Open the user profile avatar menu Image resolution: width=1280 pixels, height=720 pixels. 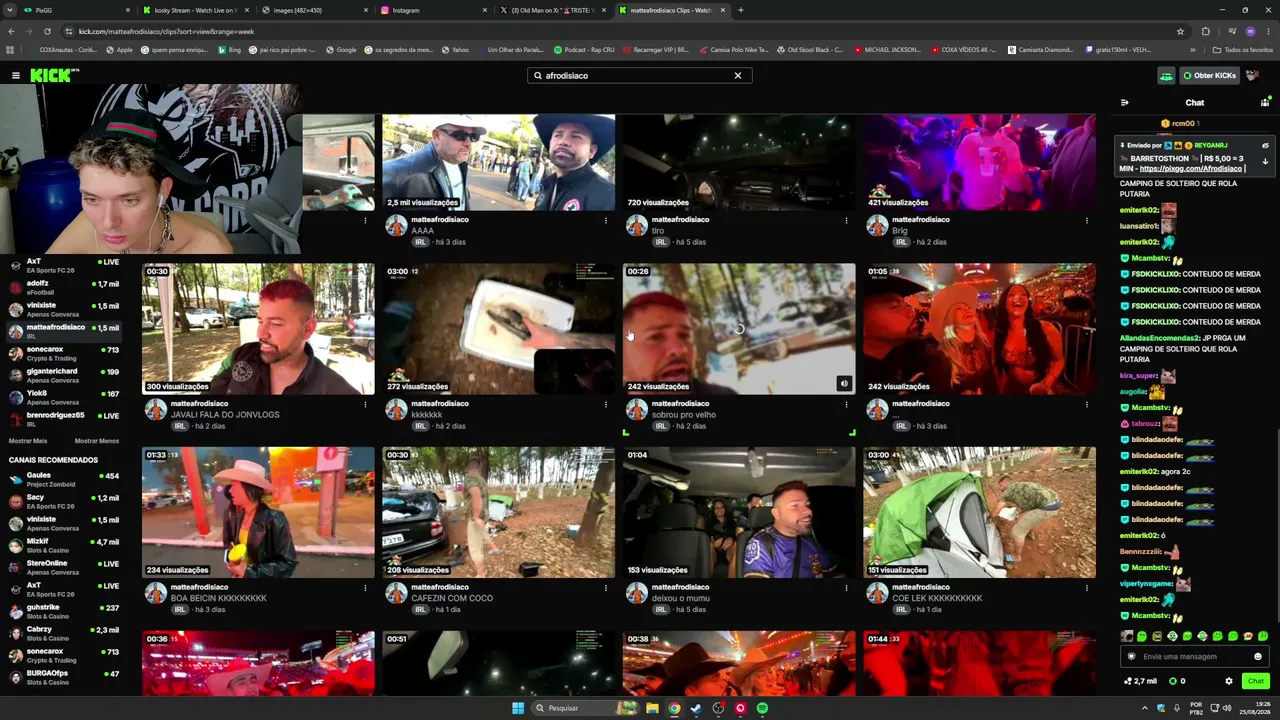point(1252,75)
